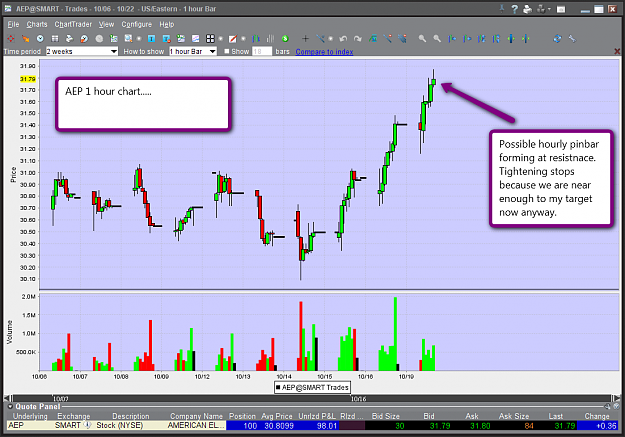Viewport: 625px width, 437px height.
Task: Select the red pencil drawing tool
Action: pyautogui.click(x=233, y=39)
